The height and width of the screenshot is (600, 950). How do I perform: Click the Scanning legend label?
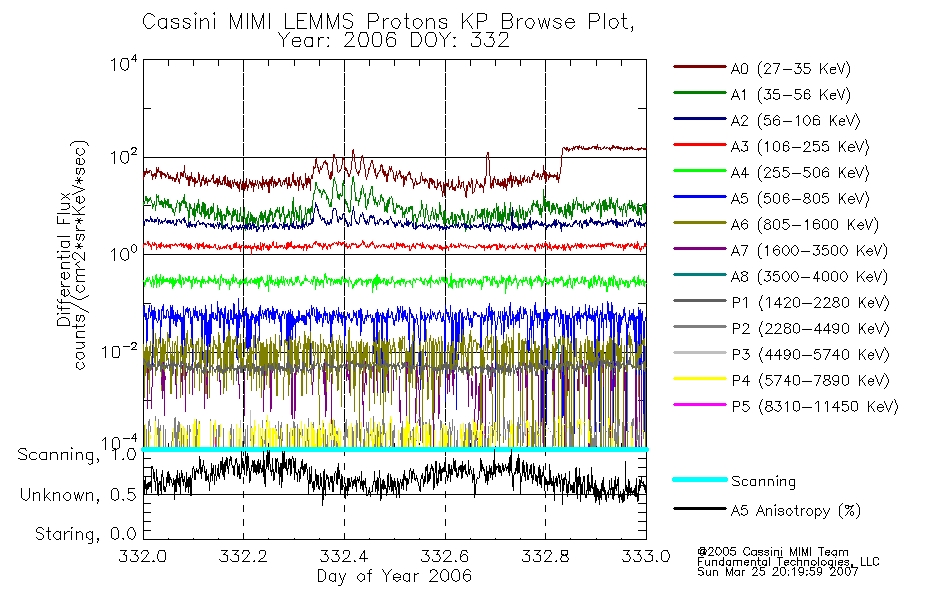[x=763, y=482]
